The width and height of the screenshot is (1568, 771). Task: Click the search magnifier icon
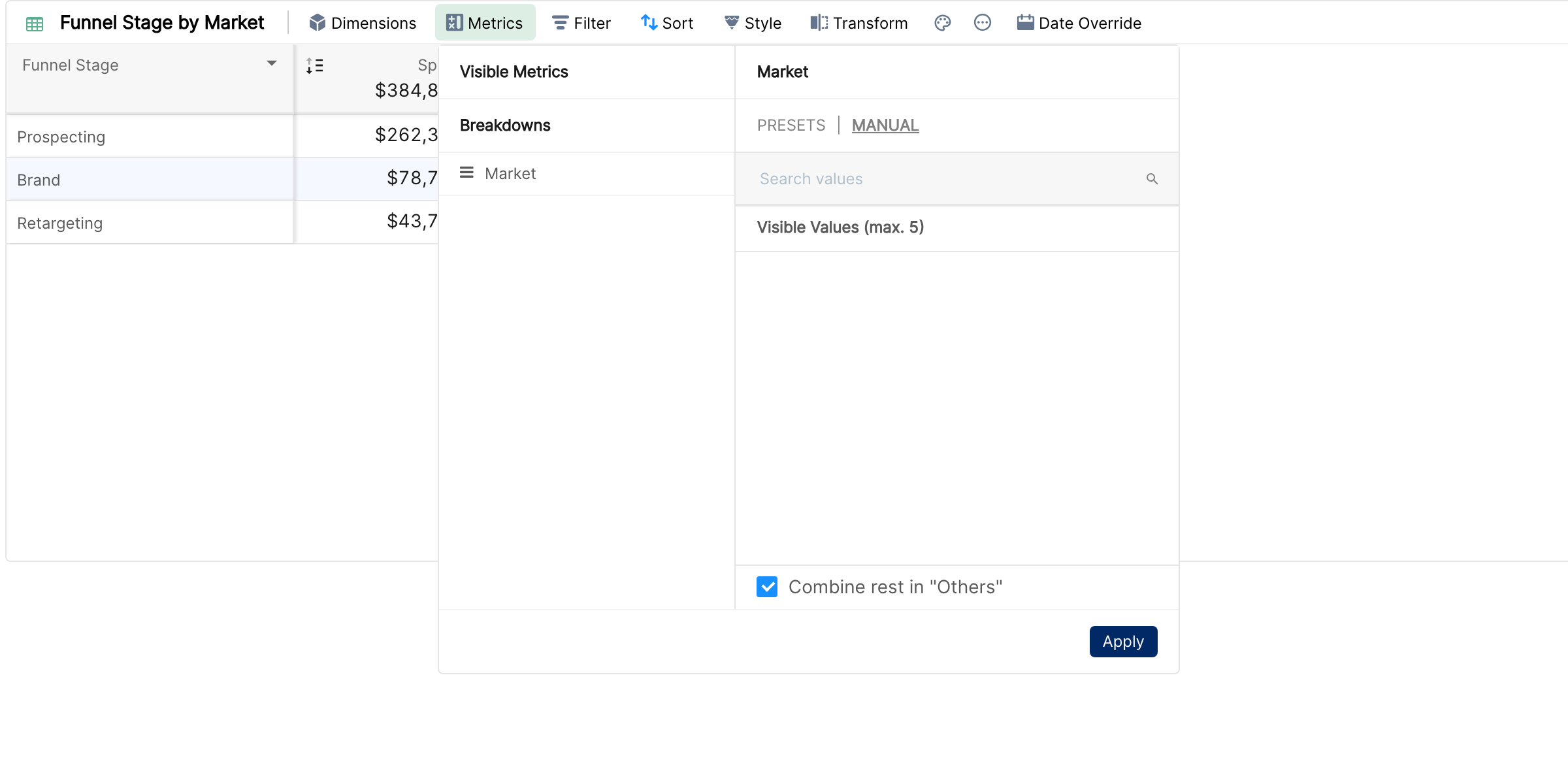tap(1152, 179)
